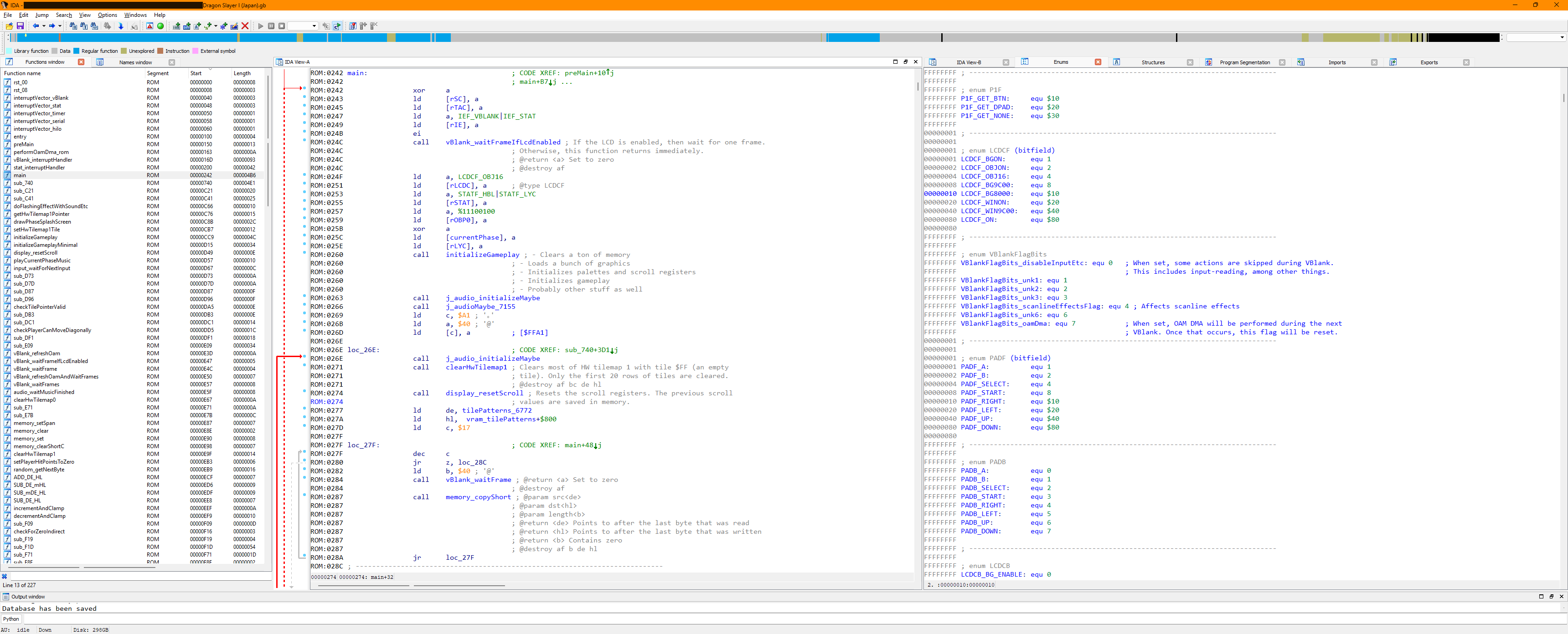Screen dimensions: 1568x634
Task: Switch to the Names window tab
Action: [136, 63]
